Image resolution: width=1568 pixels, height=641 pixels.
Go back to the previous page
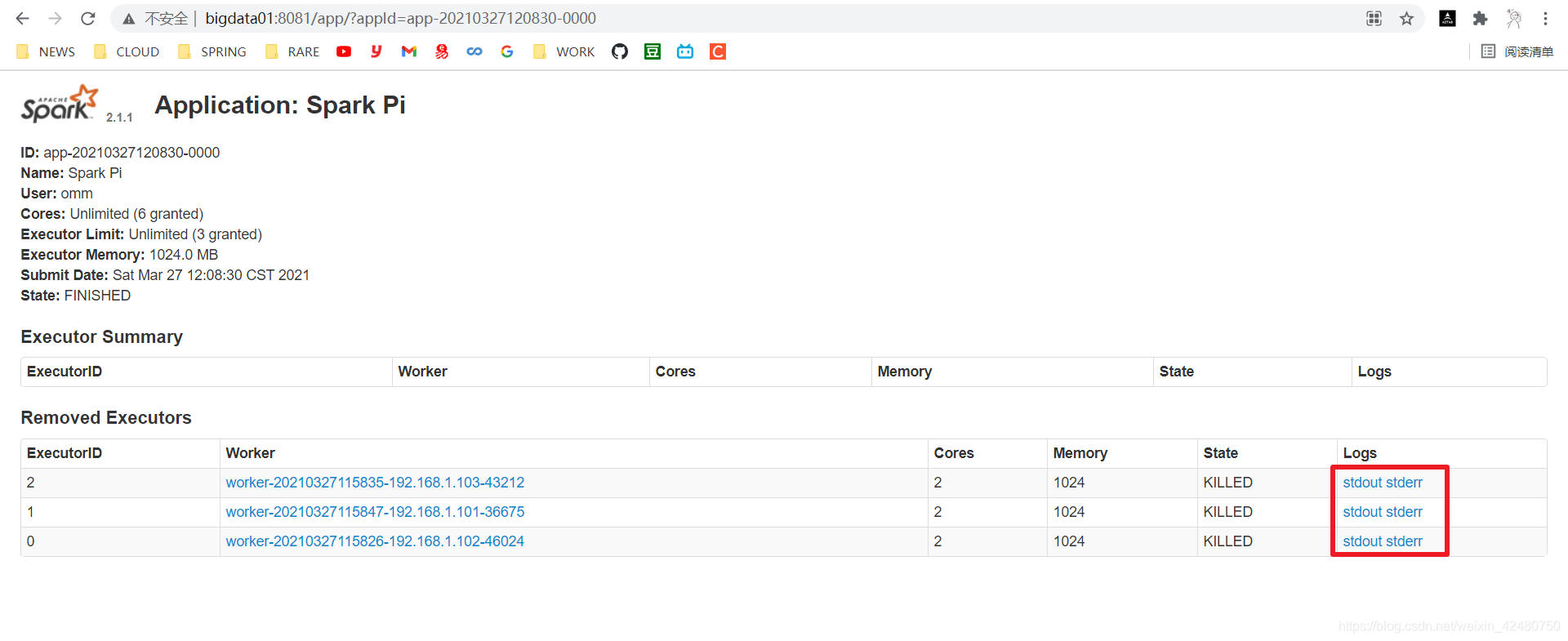click(x=23, y=18)
